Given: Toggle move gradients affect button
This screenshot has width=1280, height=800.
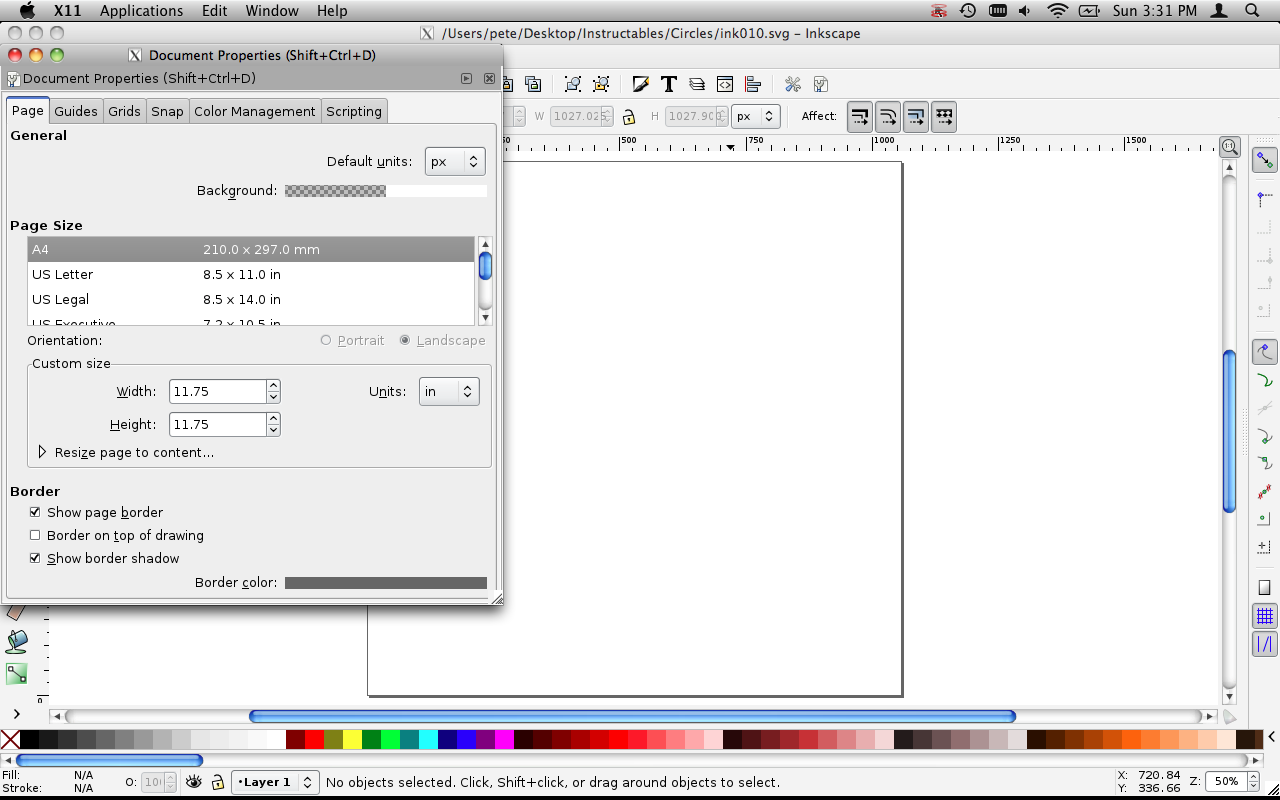Looking at the screenshot, I should point(916,116).
